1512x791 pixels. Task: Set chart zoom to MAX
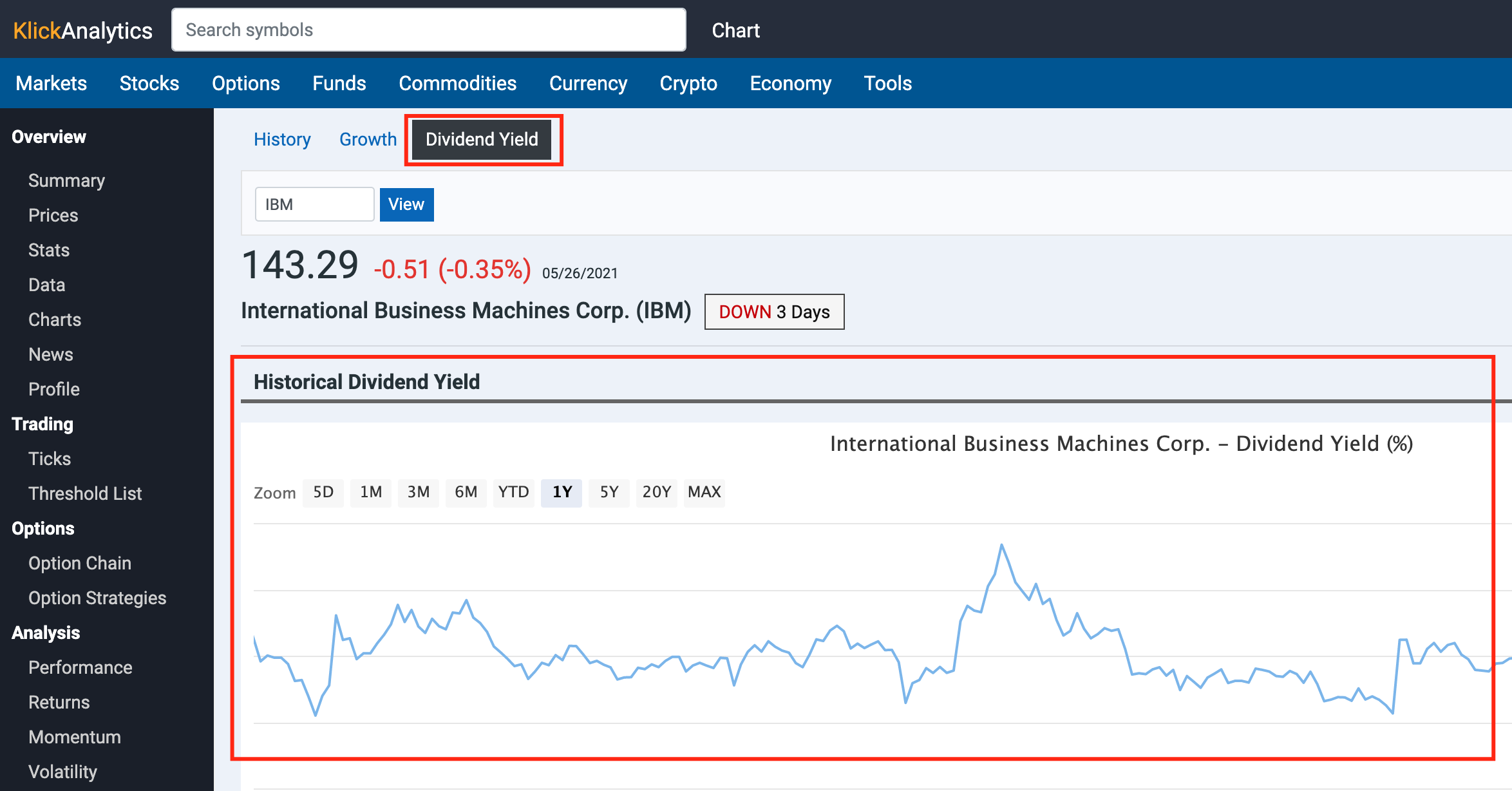(704, 493)
